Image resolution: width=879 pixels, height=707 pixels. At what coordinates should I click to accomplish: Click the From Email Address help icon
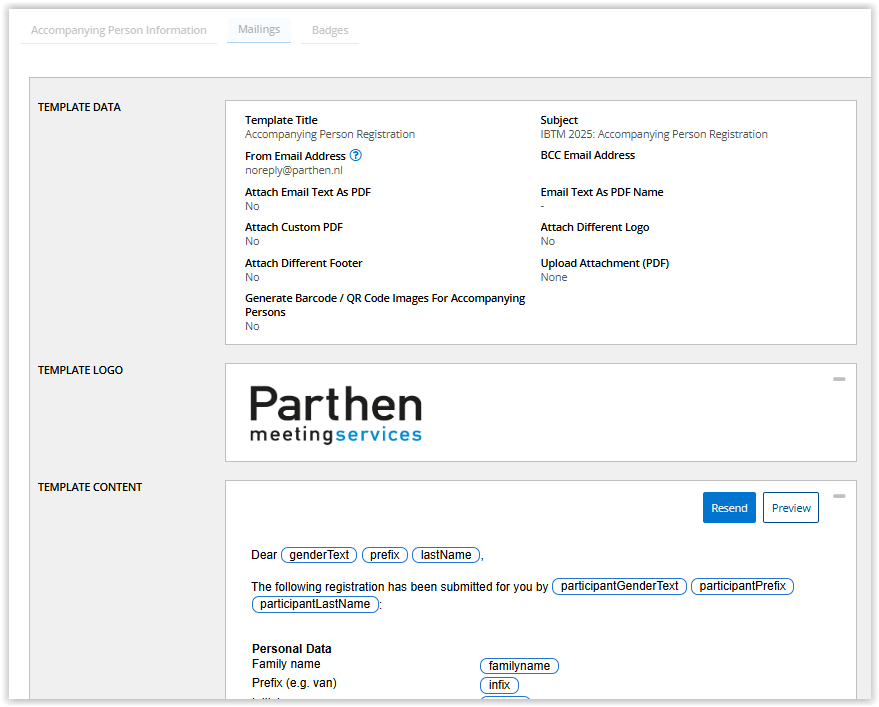click(356, 156)
